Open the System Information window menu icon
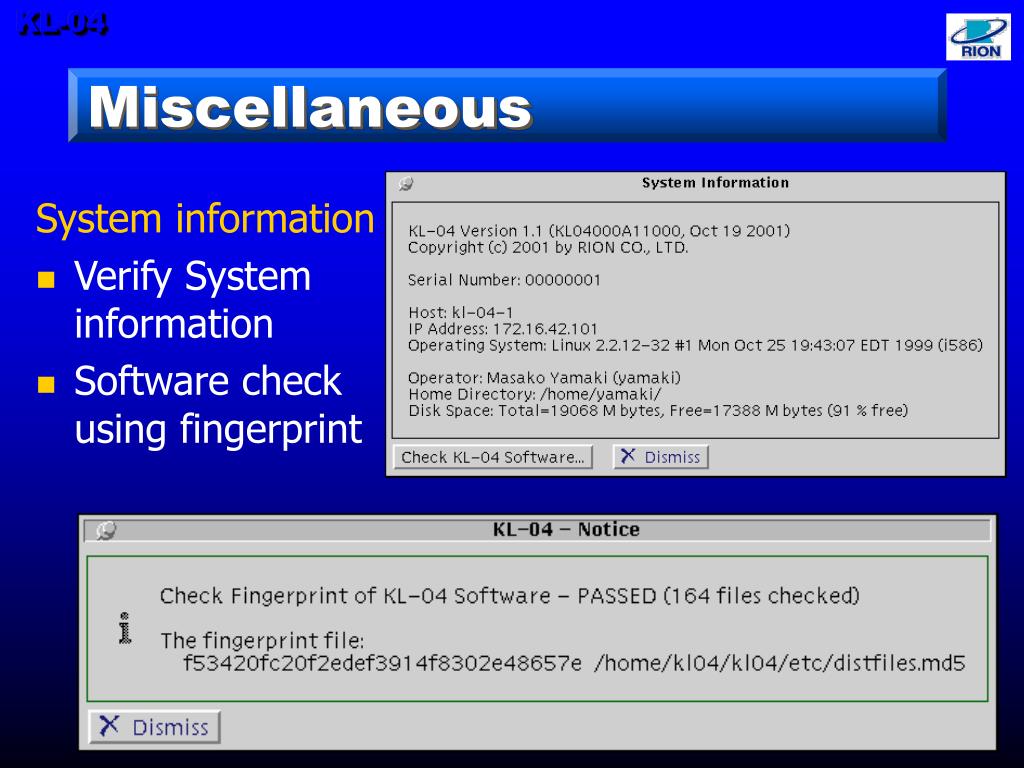Image resolution: width=1024 pixels, height=768 pixels. pos(406,184)
